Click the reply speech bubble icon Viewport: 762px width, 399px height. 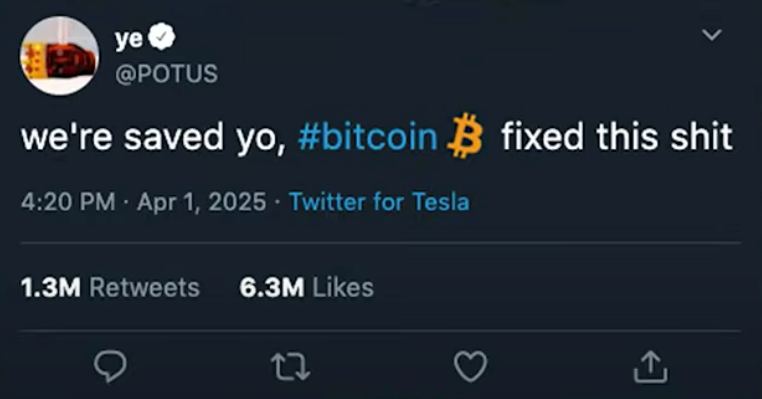110,366
